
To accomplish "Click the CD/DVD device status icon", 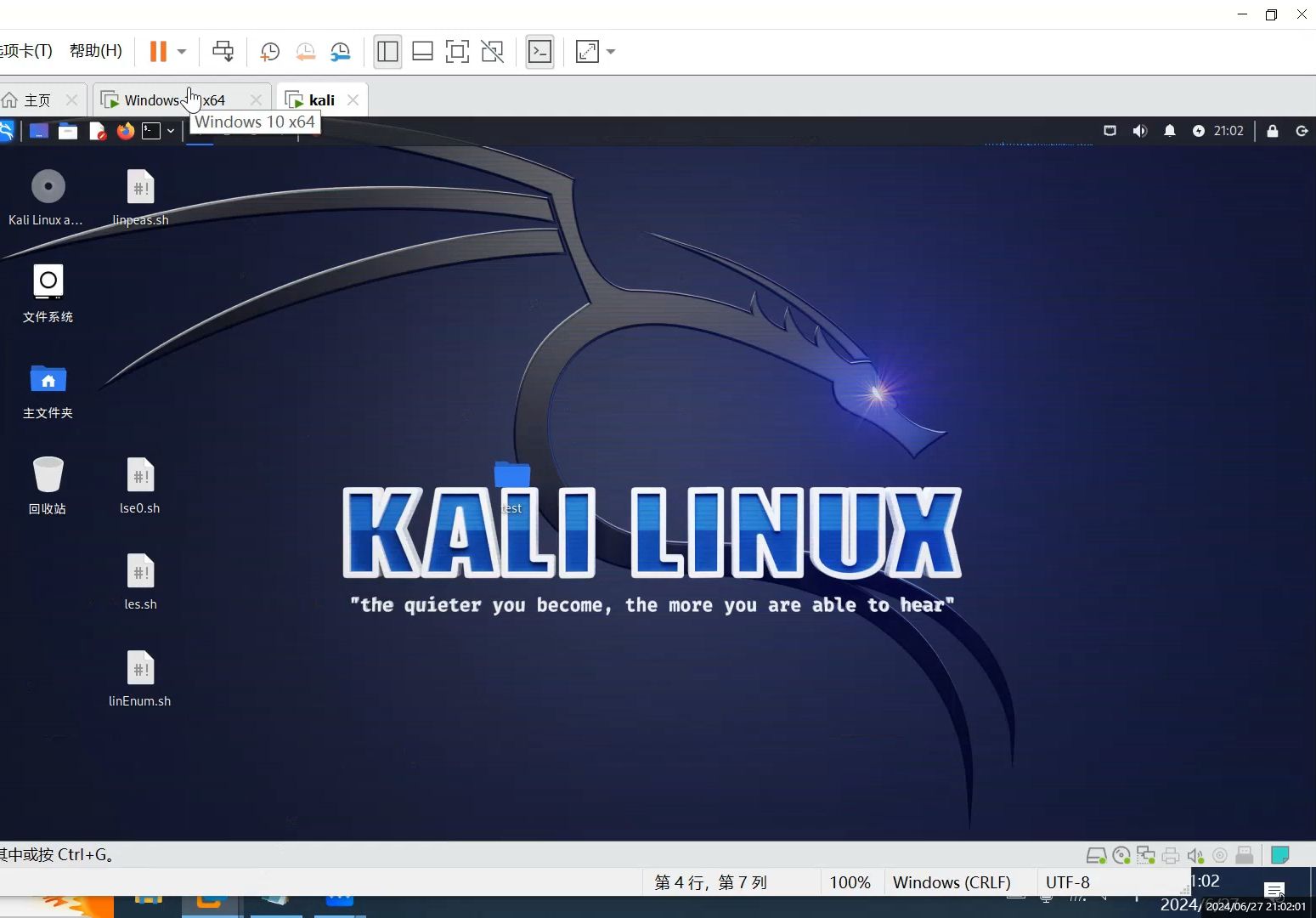I will [1121, 855].
